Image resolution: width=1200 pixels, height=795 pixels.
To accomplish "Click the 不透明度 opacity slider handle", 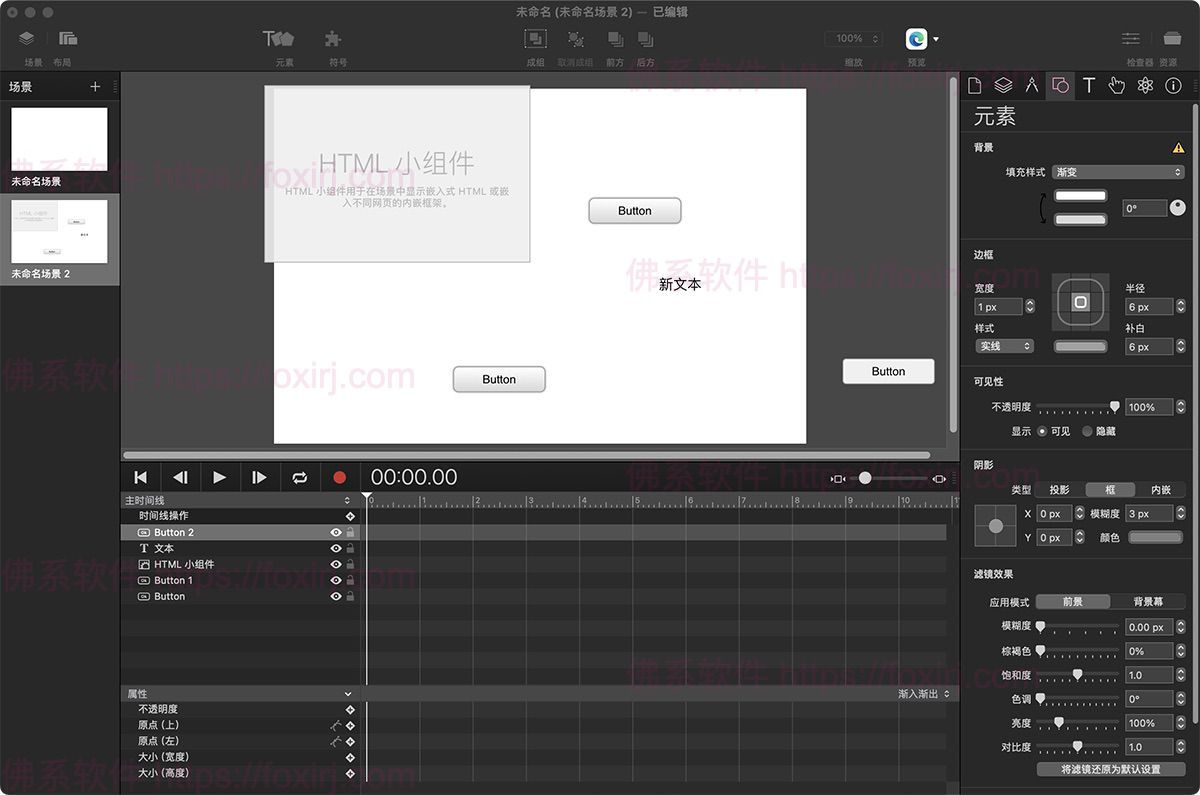I will (x=1115, y=407).
